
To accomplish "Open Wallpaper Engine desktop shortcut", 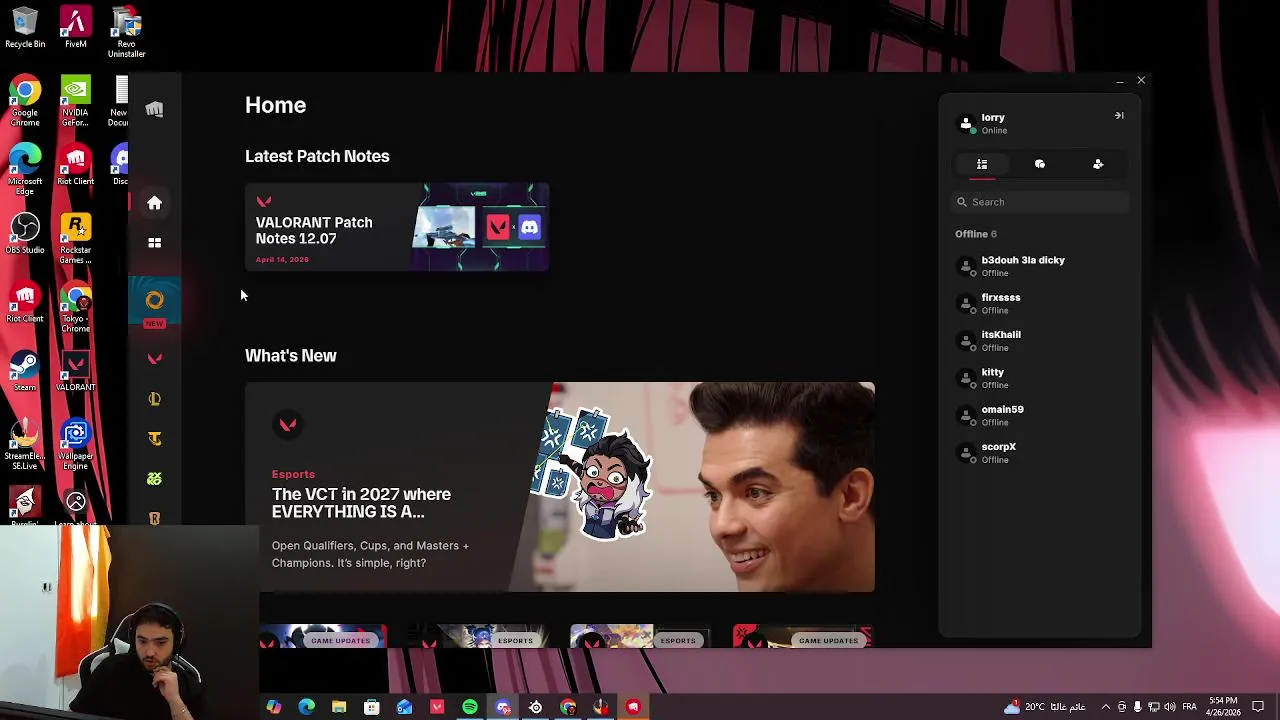I will [75, 445].
